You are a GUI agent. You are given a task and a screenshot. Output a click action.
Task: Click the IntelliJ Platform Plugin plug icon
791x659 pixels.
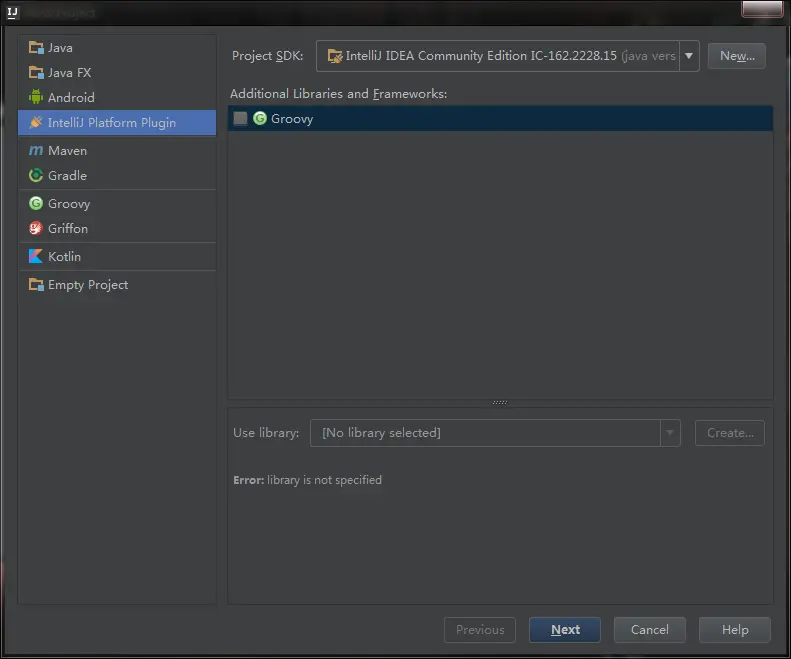(36, 123)
